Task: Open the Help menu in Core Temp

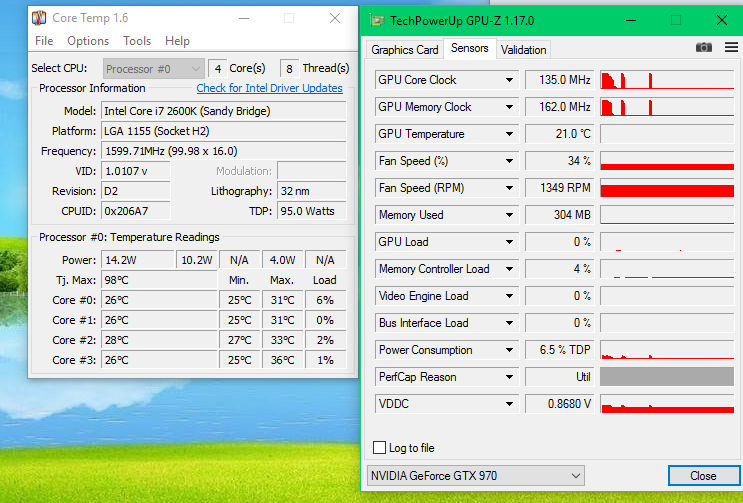Action: pos(177,41)
